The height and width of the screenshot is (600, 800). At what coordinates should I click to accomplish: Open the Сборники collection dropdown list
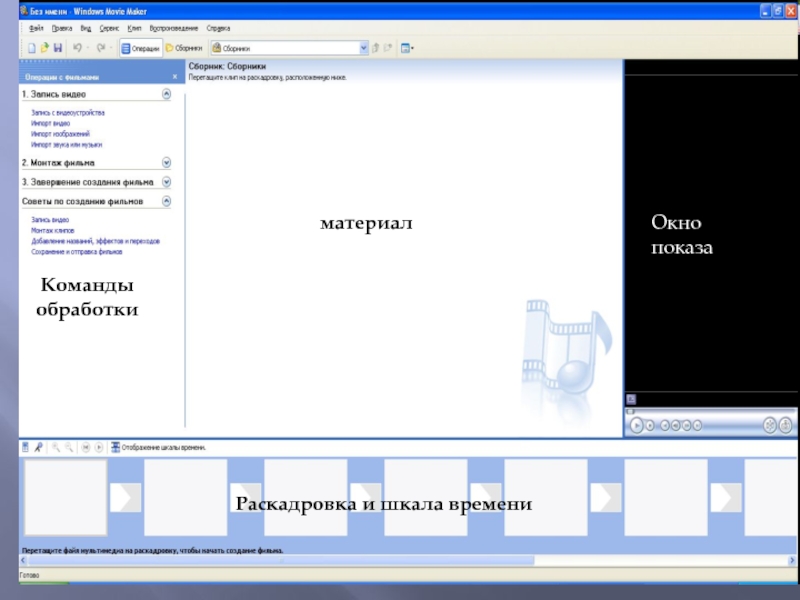(x=364, y=47)
